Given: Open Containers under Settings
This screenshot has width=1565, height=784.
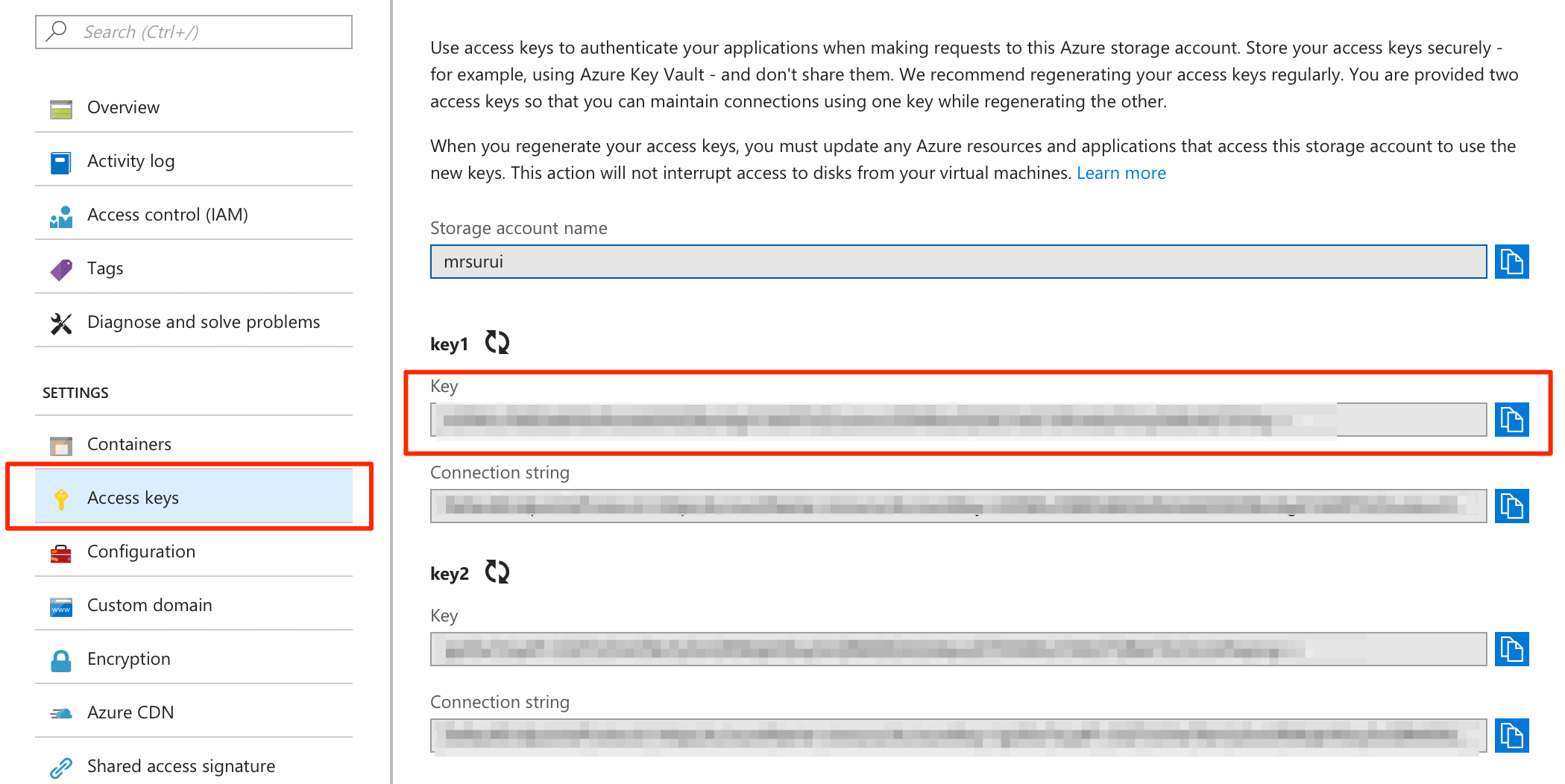Looking at the screenshot, I should click(x=129, y=443).
